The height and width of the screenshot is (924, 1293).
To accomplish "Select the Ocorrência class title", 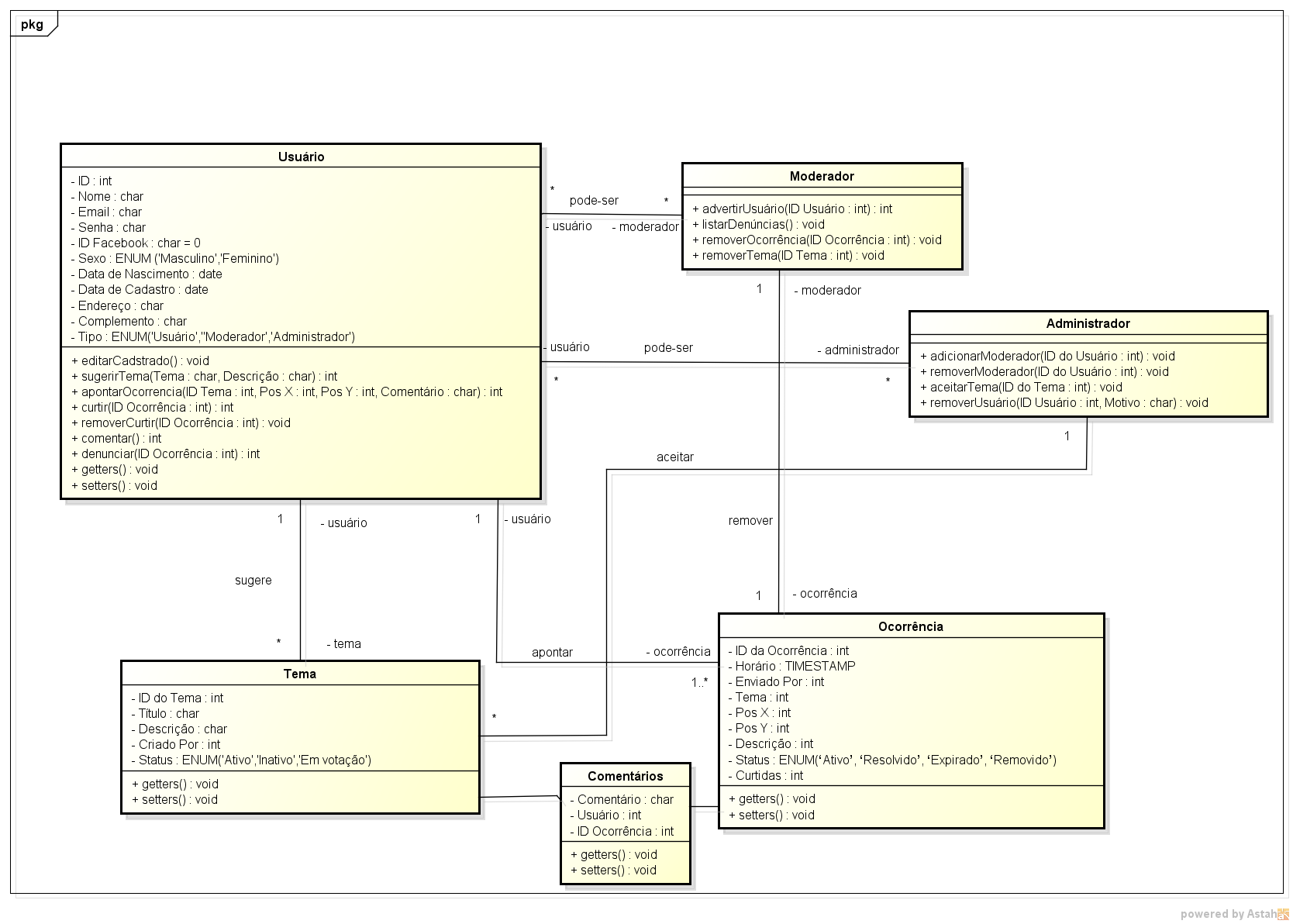I will pyautogui.click(x=910, y=626).
